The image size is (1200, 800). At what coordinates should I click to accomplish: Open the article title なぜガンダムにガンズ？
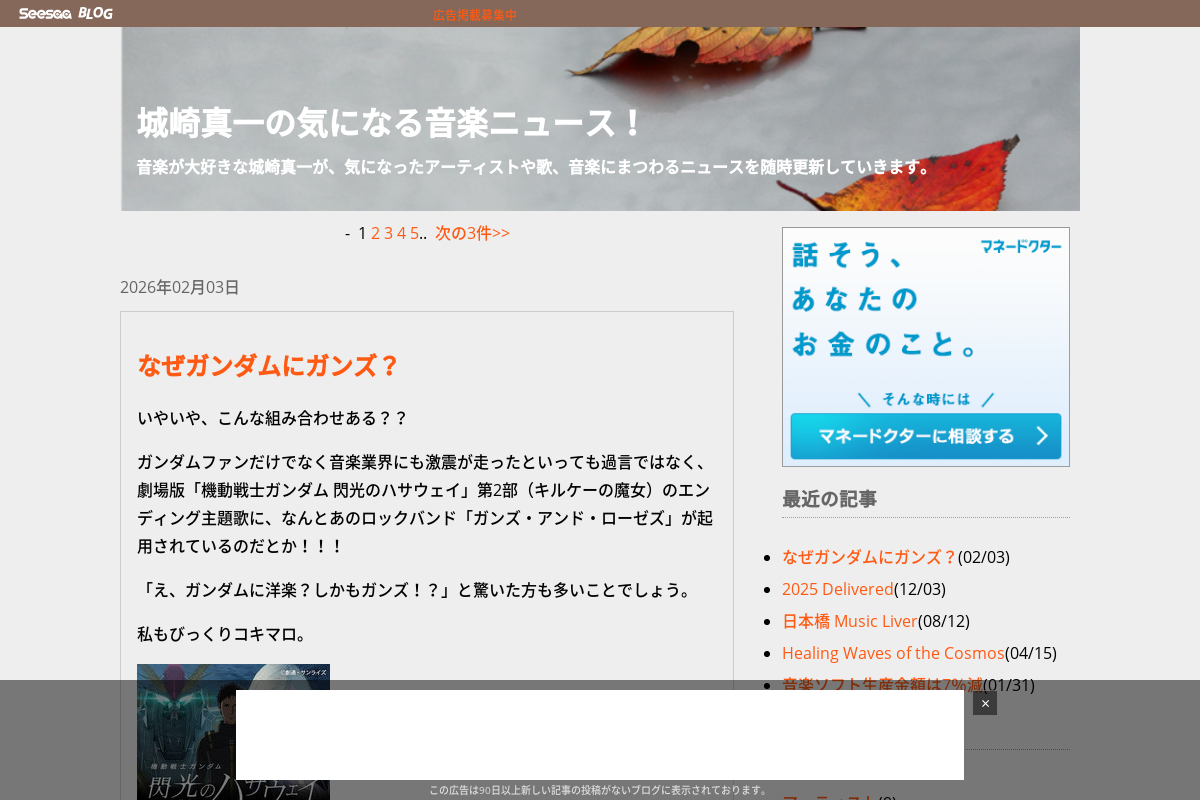point(269,365)
